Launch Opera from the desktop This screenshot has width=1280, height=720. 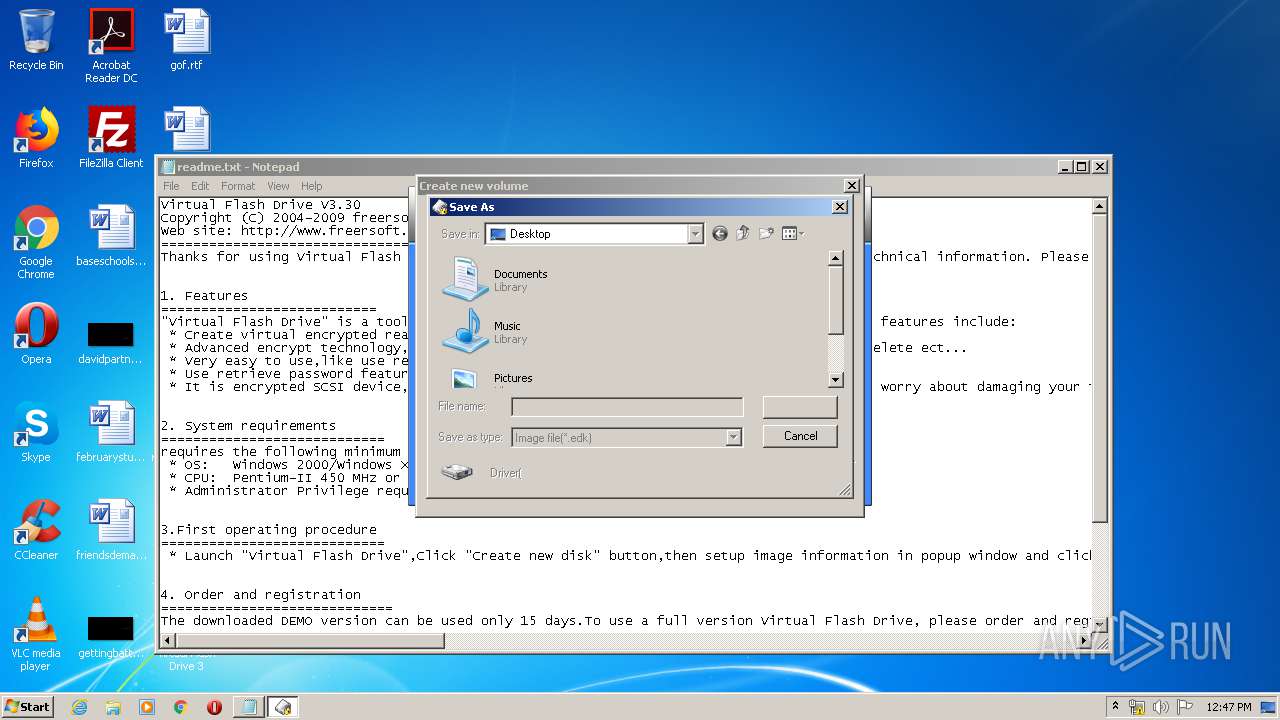click(36, 334)
